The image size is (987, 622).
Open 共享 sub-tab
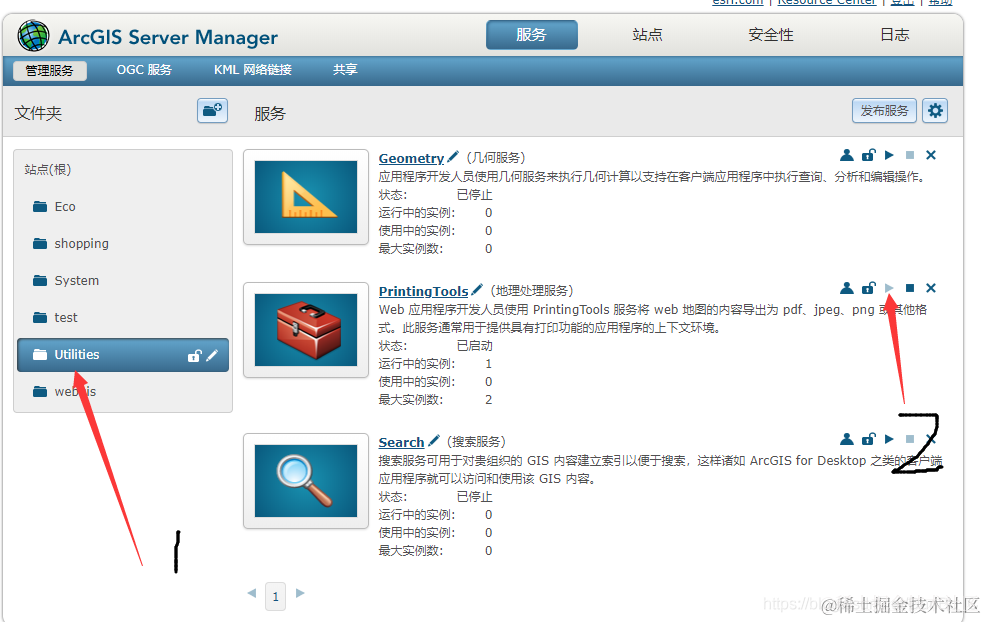point(345,70)
